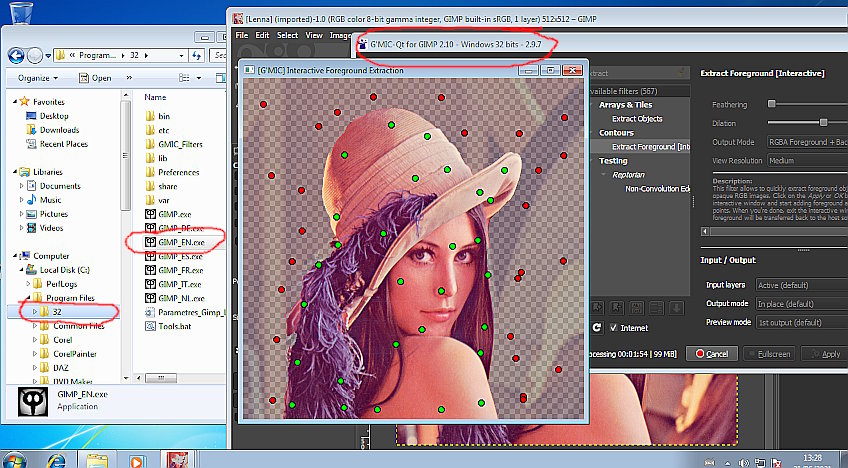Go back in the Explorer window
Image resolution: width=848 pixels, height=468 pixels.
(x=16, y=55)
